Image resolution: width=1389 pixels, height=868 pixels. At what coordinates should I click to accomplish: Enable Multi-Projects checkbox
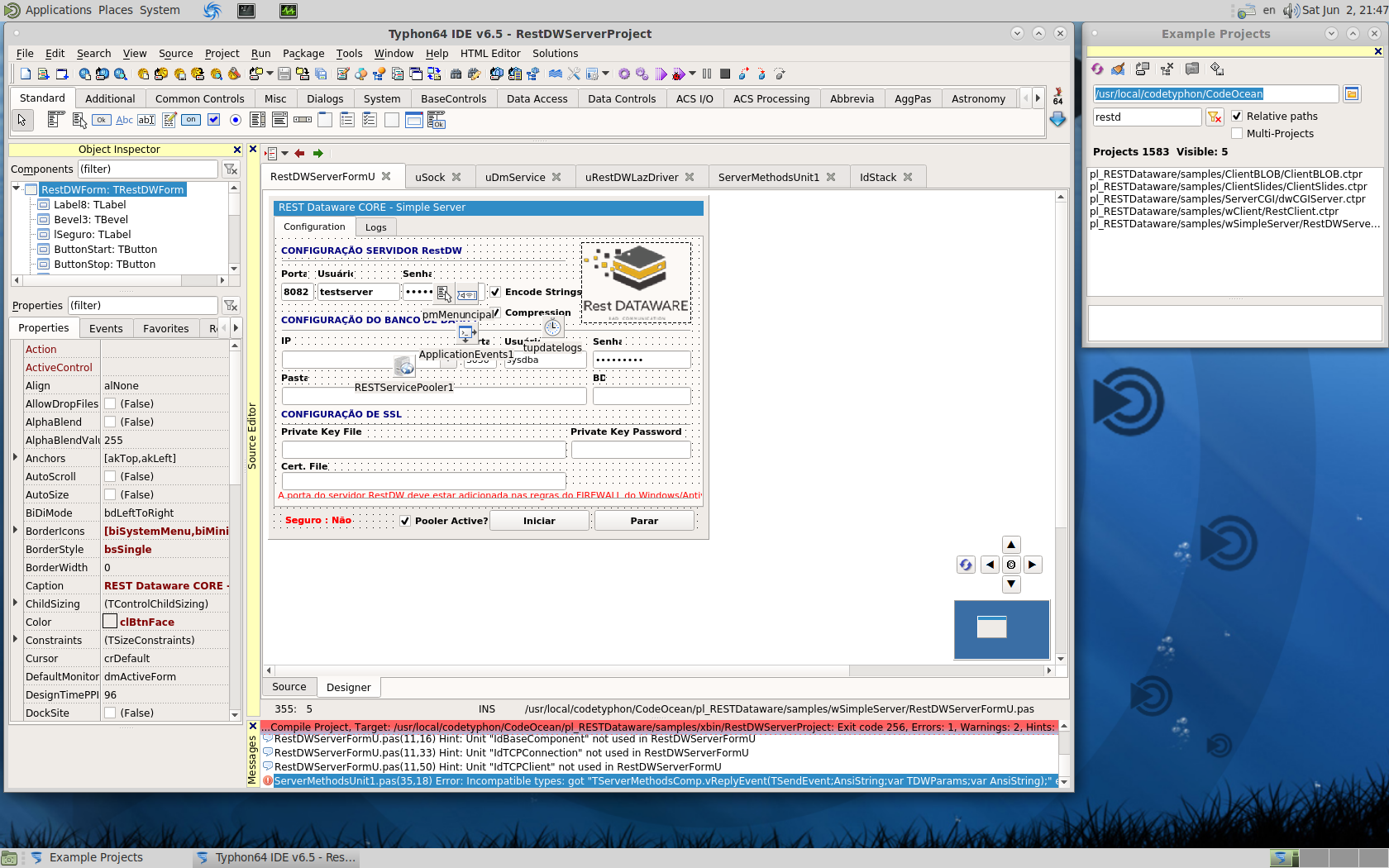coord(1237,134)
